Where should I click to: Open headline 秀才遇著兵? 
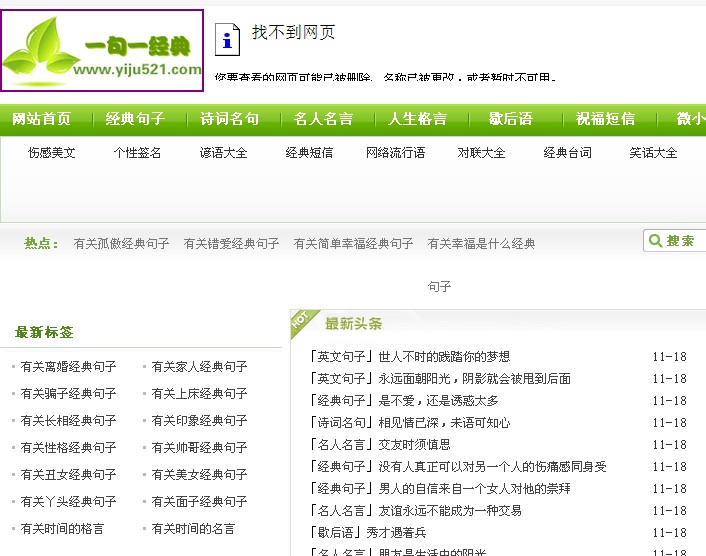click(x=396, y=533)
